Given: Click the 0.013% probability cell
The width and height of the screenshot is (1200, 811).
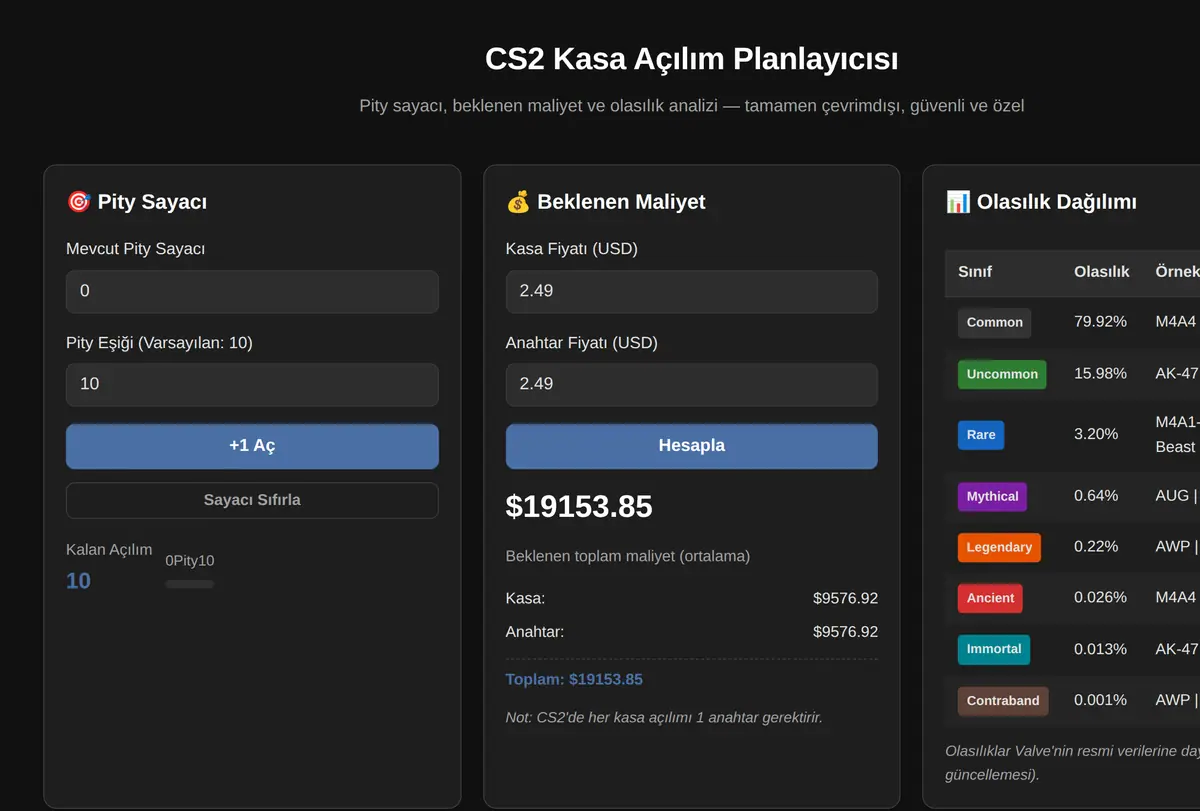Looking at the screenshot, I should pos(1100,649).
